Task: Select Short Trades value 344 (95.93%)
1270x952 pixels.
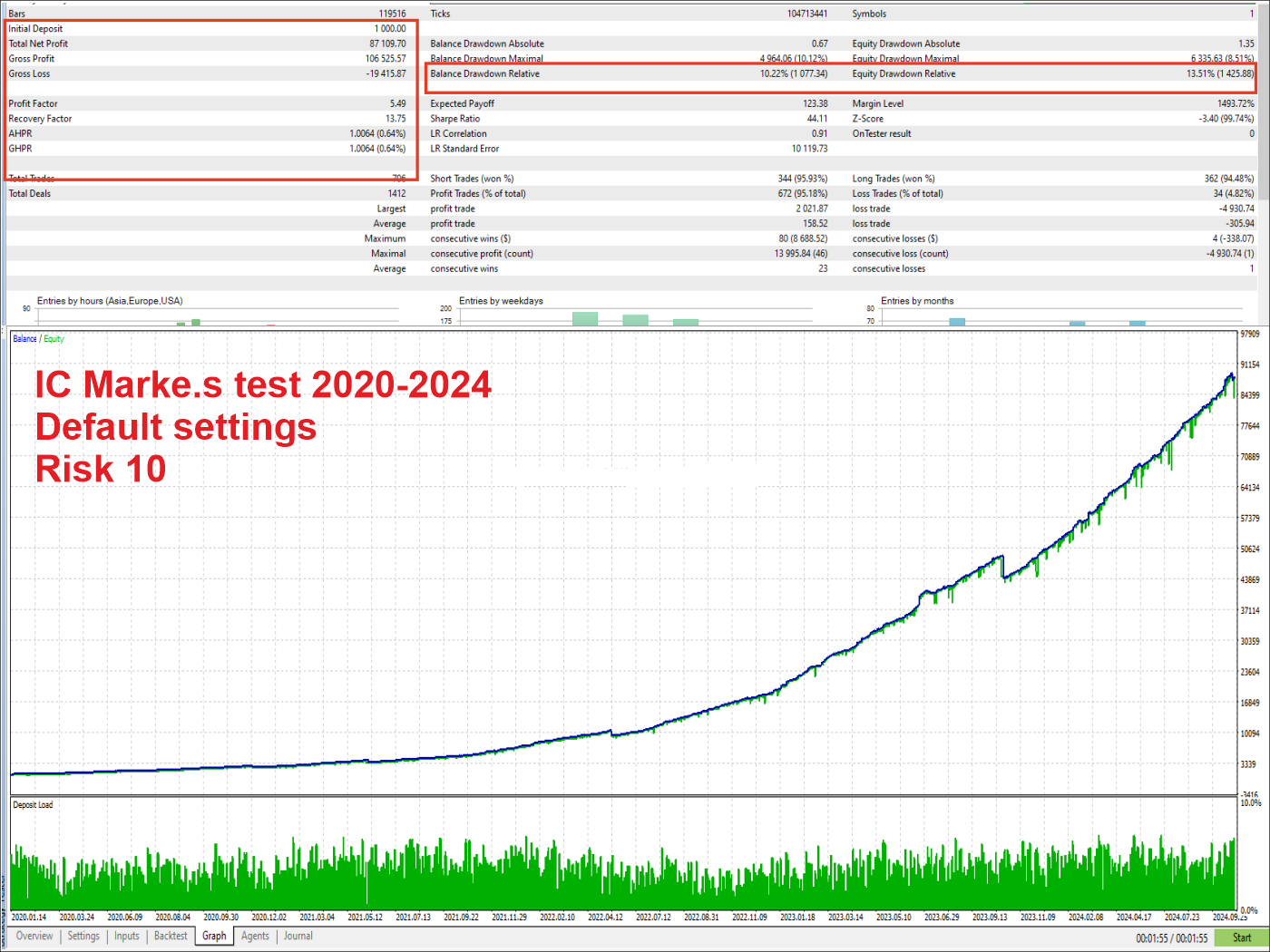Action: [803, 179]
